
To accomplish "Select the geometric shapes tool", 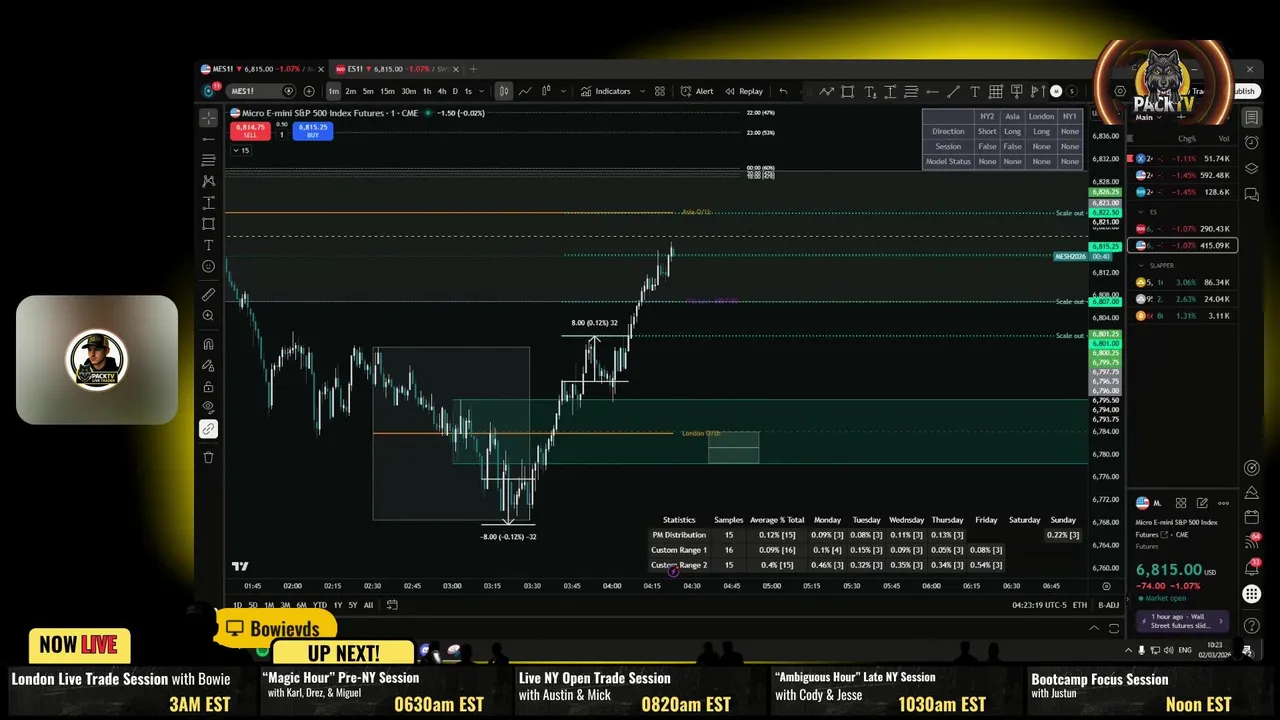I will pos(208,224).
